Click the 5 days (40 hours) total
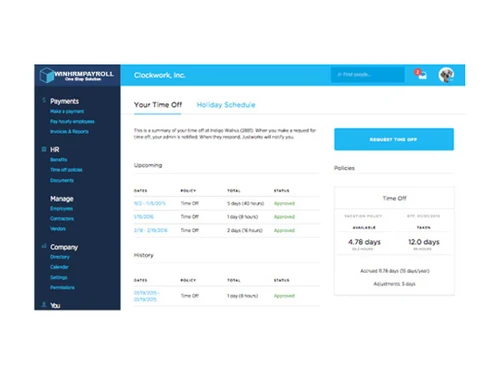Viewport: 500px width, 375px height. pos(246,203)
